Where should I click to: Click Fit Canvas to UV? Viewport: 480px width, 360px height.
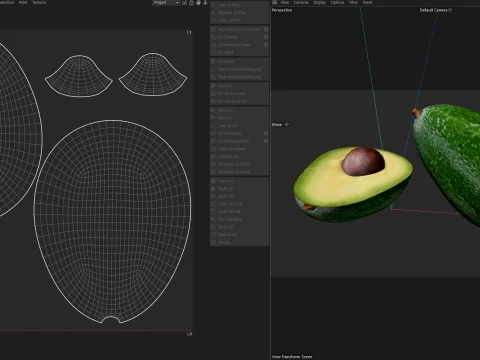tap(239, 101)
